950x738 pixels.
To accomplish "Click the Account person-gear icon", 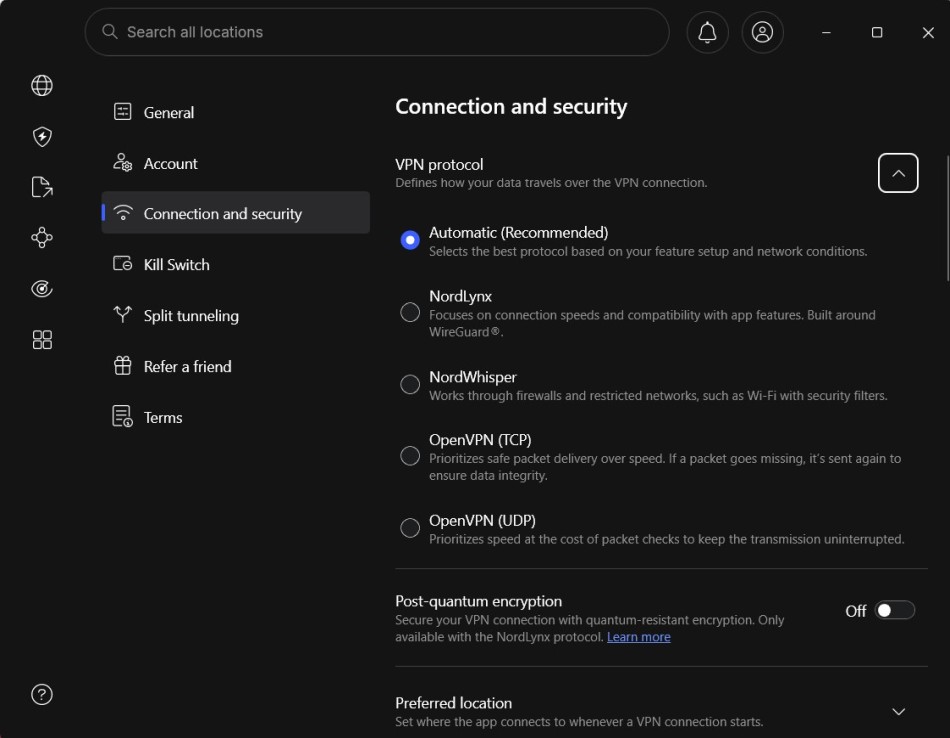I will pyautogui.click(x=122, y=162).
